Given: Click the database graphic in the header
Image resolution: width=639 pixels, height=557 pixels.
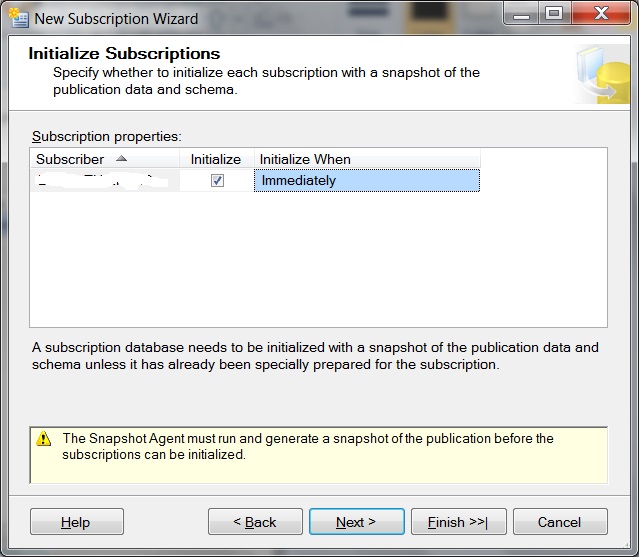Looking at the screenshot, I should pos(602,74).
